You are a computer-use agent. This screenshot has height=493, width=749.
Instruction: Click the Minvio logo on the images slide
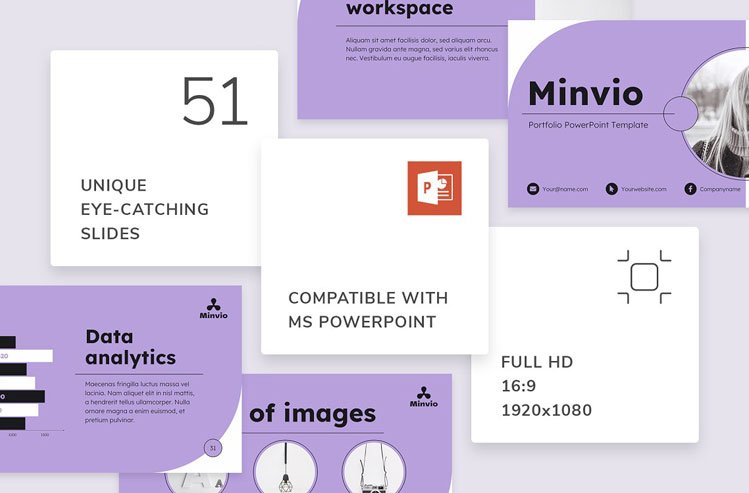424,397
